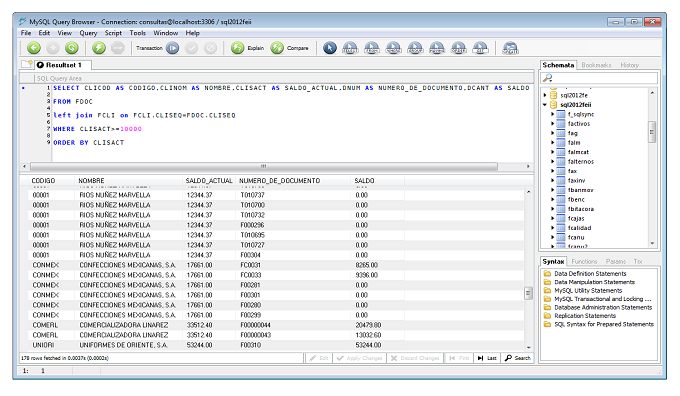Choose the SELECT clause tool
This screenshot has height=396, width=680.
point(350,48)
